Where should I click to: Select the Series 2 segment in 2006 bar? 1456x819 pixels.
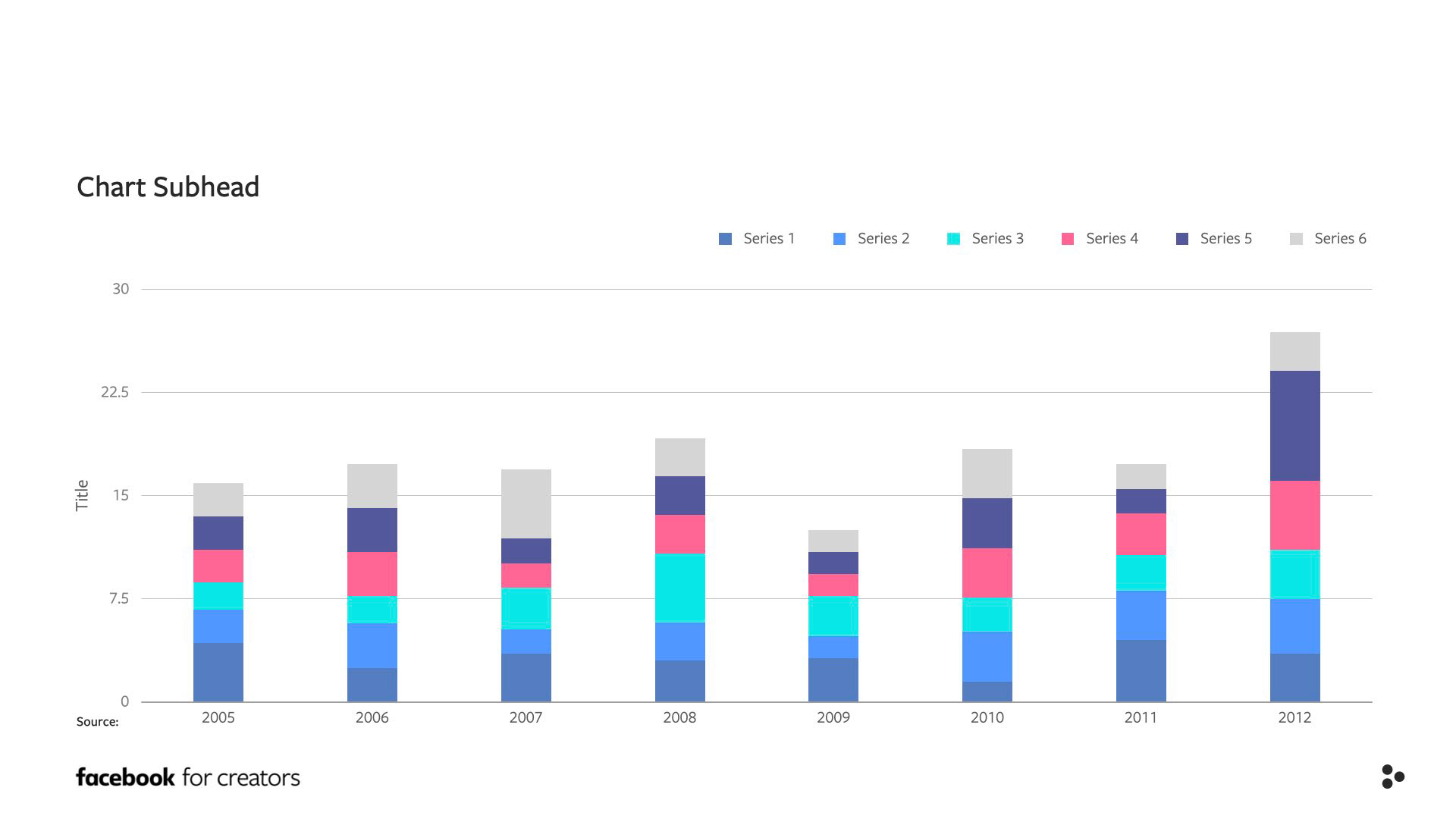point(372,645)
